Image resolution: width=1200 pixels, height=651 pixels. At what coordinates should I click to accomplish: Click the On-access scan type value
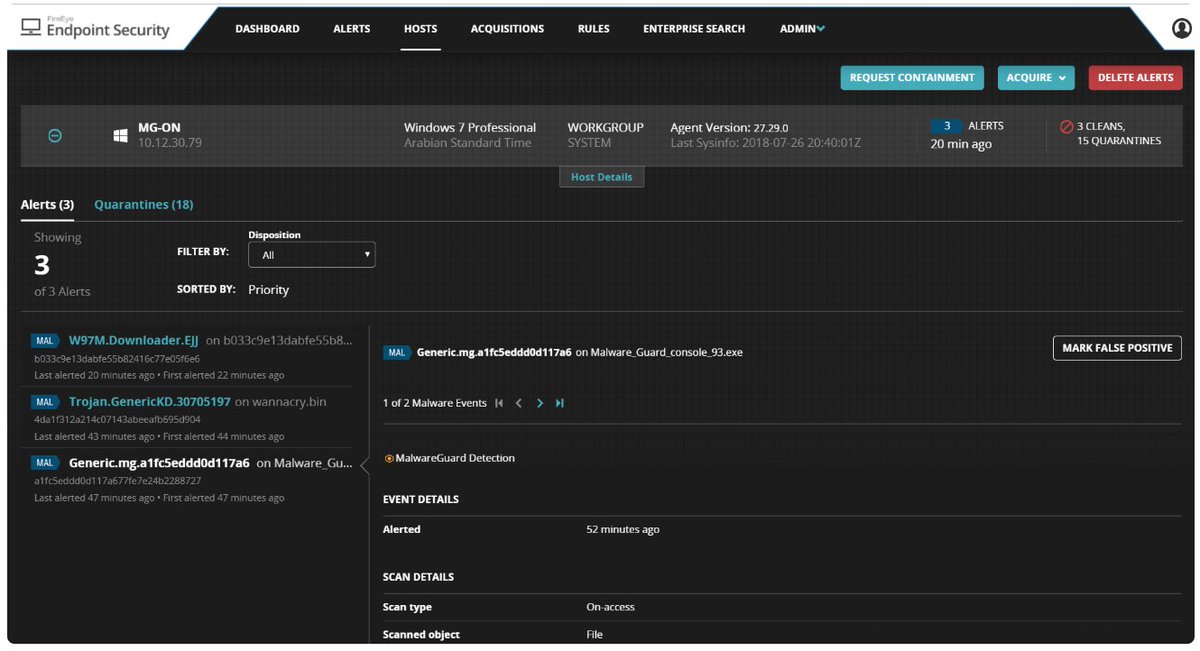(610, 607)
